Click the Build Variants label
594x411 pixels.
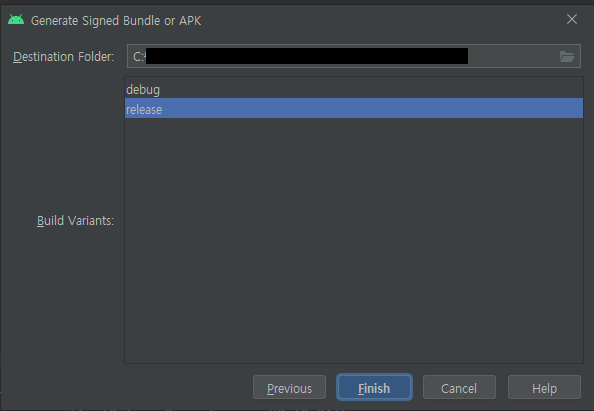[x=75, y=220]
